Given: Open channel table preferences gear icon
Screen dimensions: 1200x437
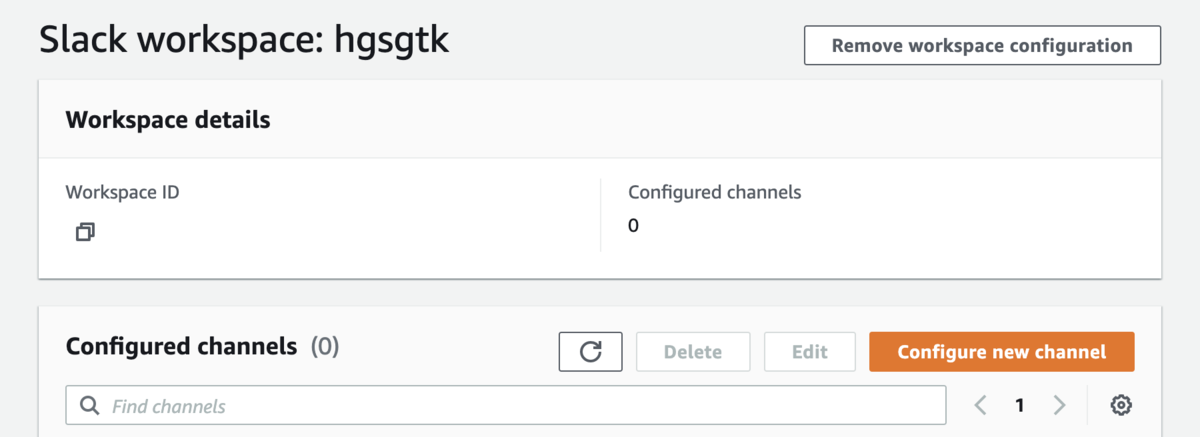Looking at the screenshot, I should click(x=1121, y=405).
